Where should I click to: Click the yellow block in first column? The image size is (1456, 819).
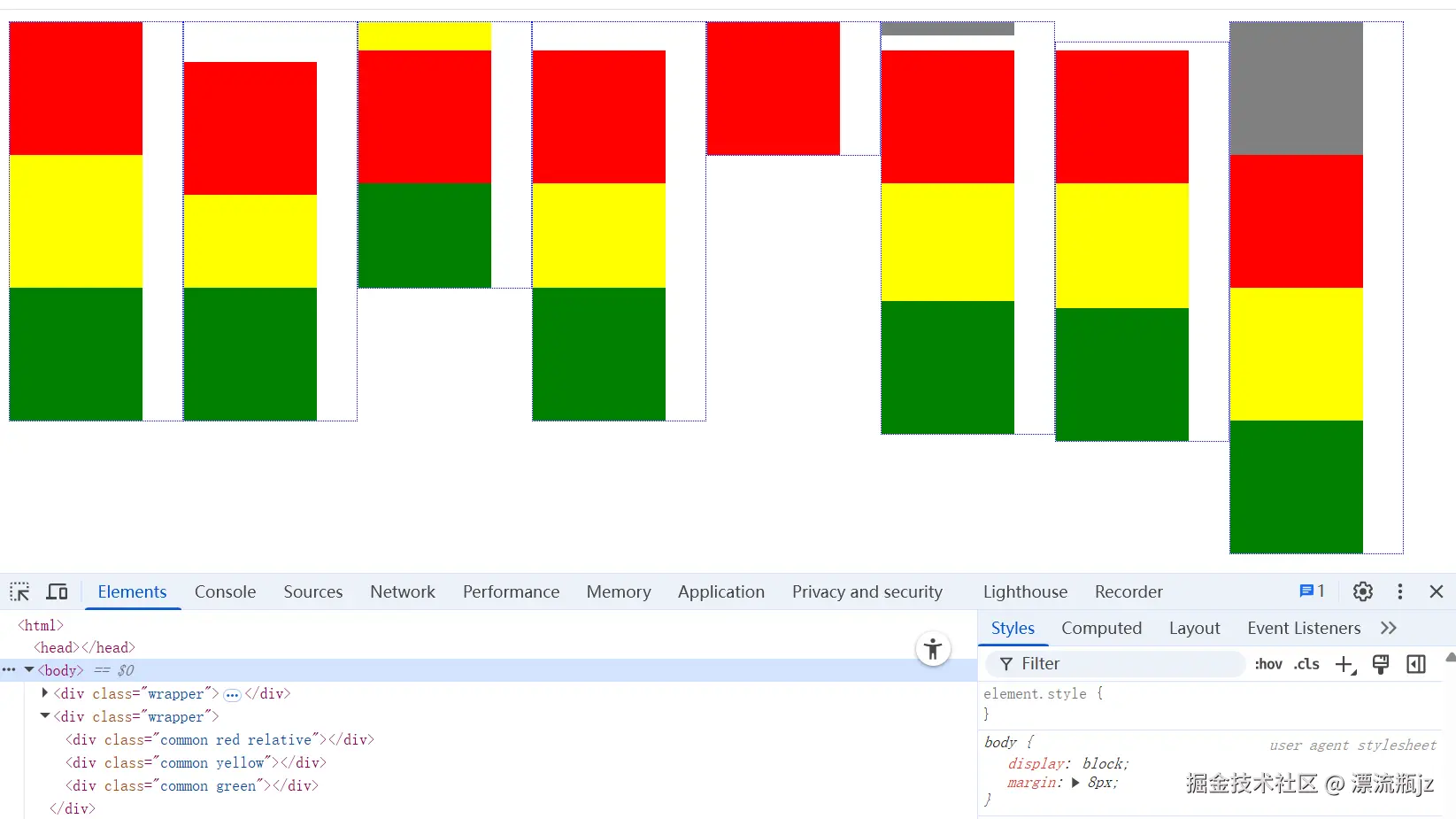coord(75,221)
